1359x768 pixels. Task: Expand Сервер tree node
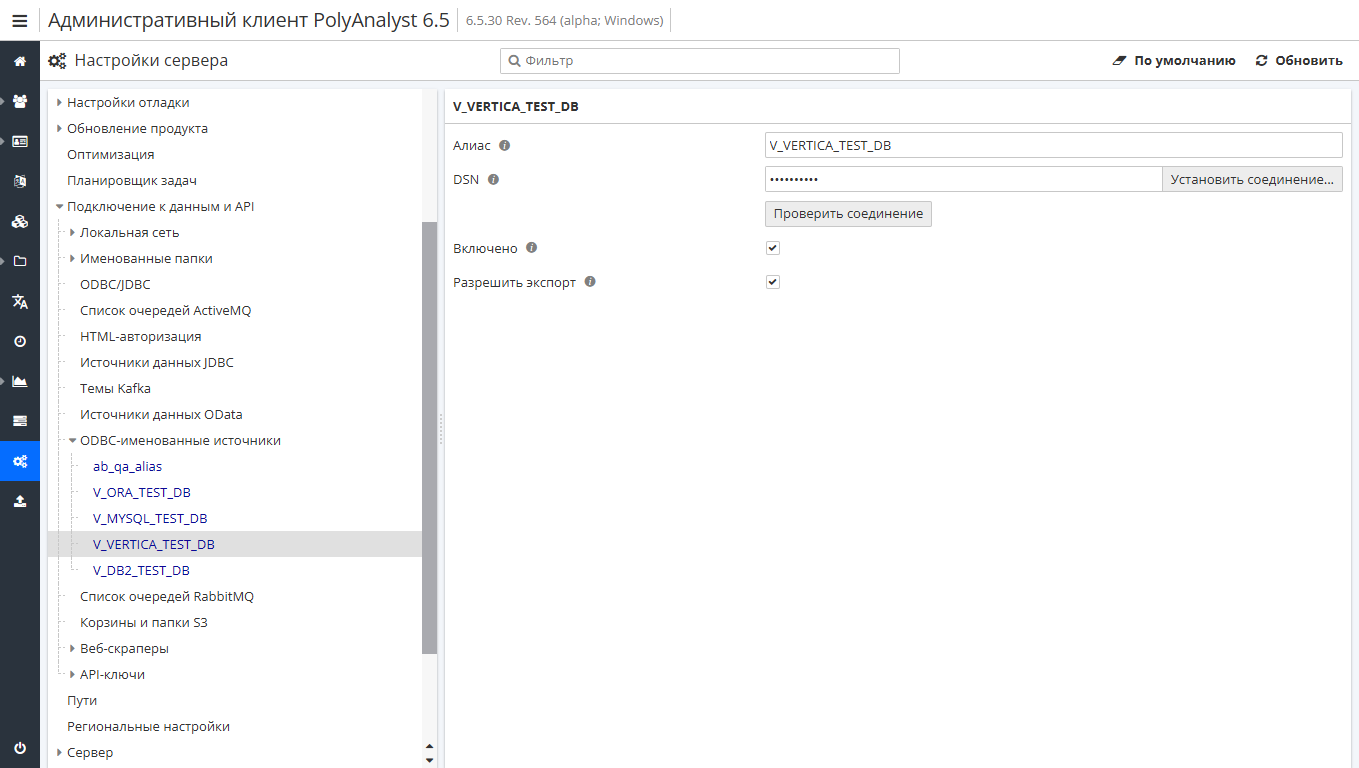click(59, 752)
